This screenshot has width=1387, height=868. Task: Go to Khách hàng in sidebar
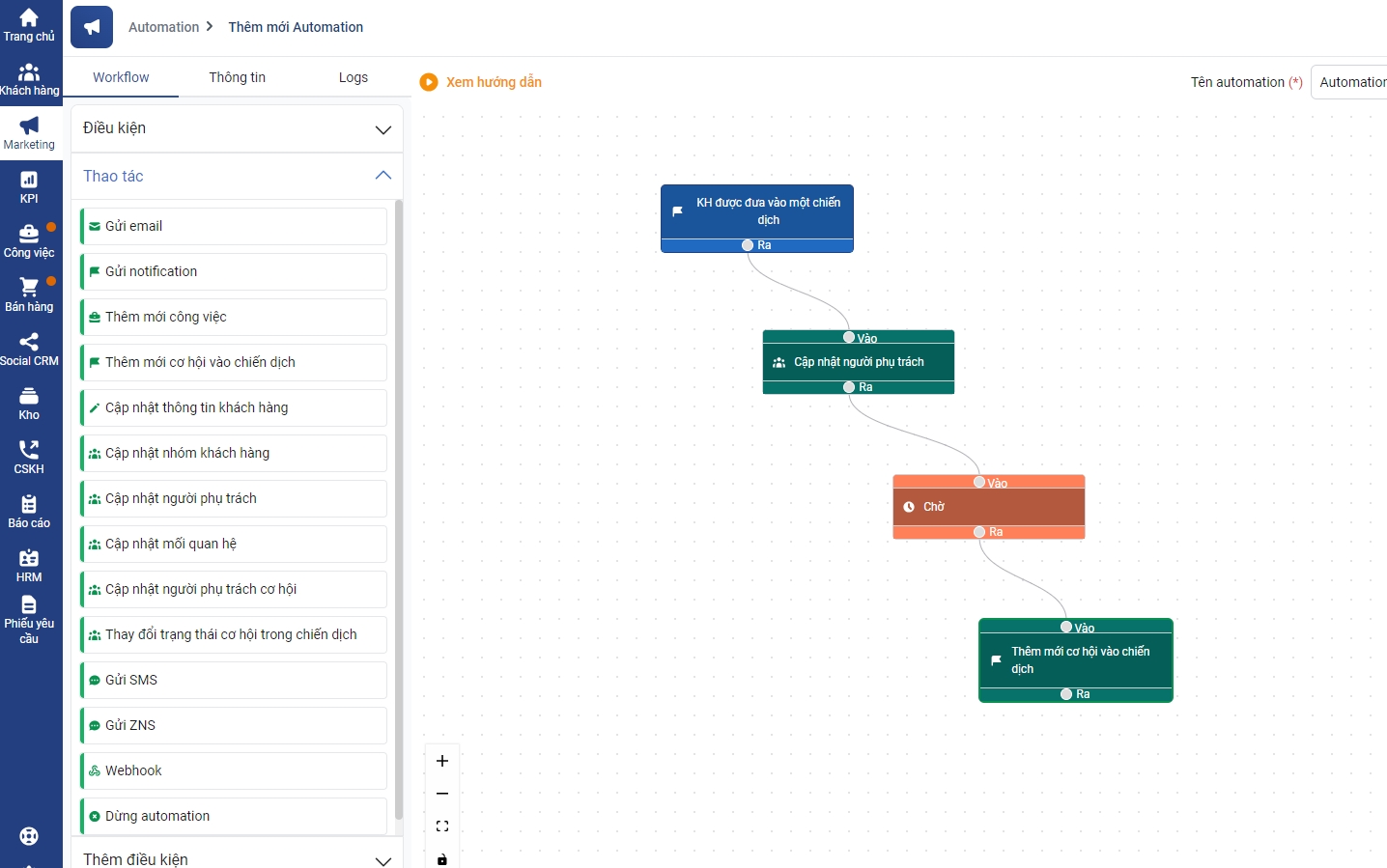click(29, 79)
